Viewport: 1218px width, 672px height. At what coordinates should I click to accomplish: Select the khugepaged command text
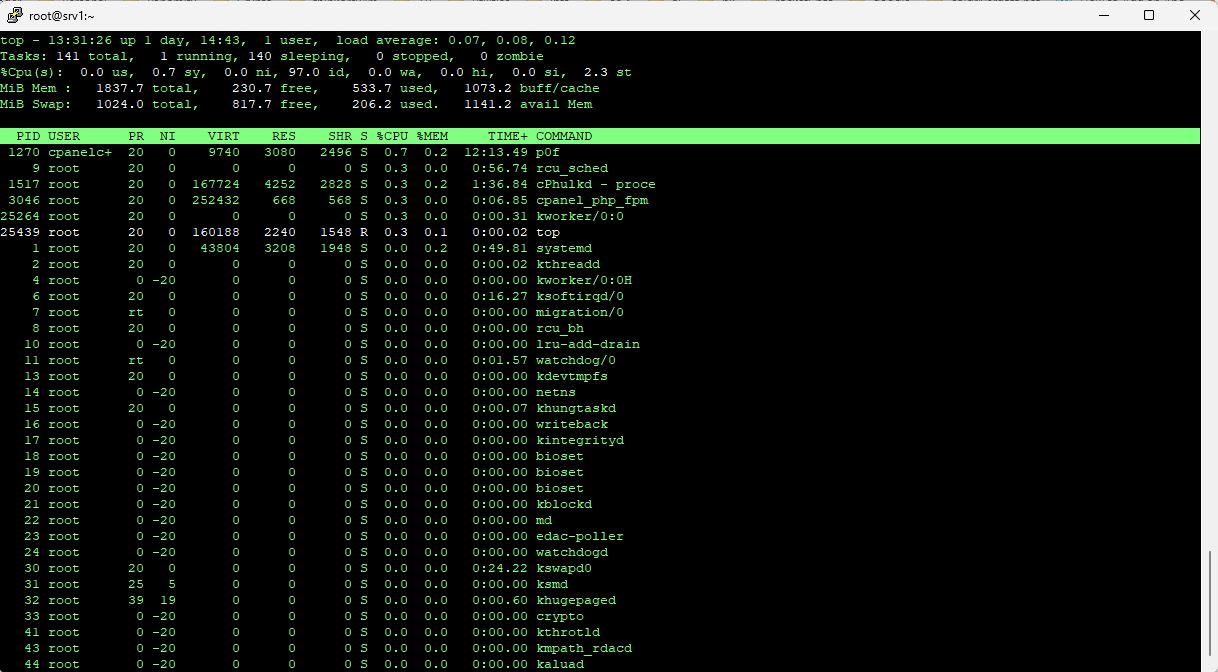(x=576, y=600)
